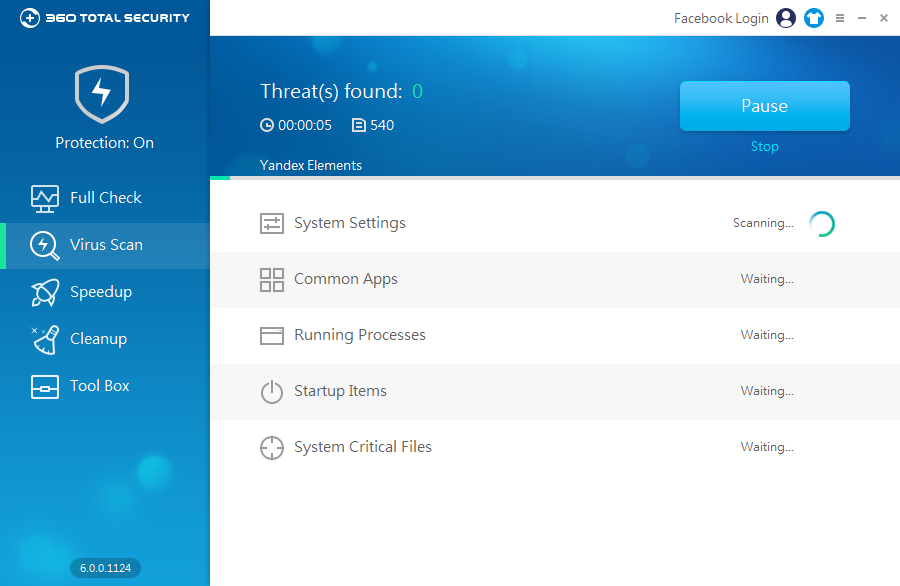Select the System Critical Files row label
The width and height of the screenshot is (900, 586).
363,447
